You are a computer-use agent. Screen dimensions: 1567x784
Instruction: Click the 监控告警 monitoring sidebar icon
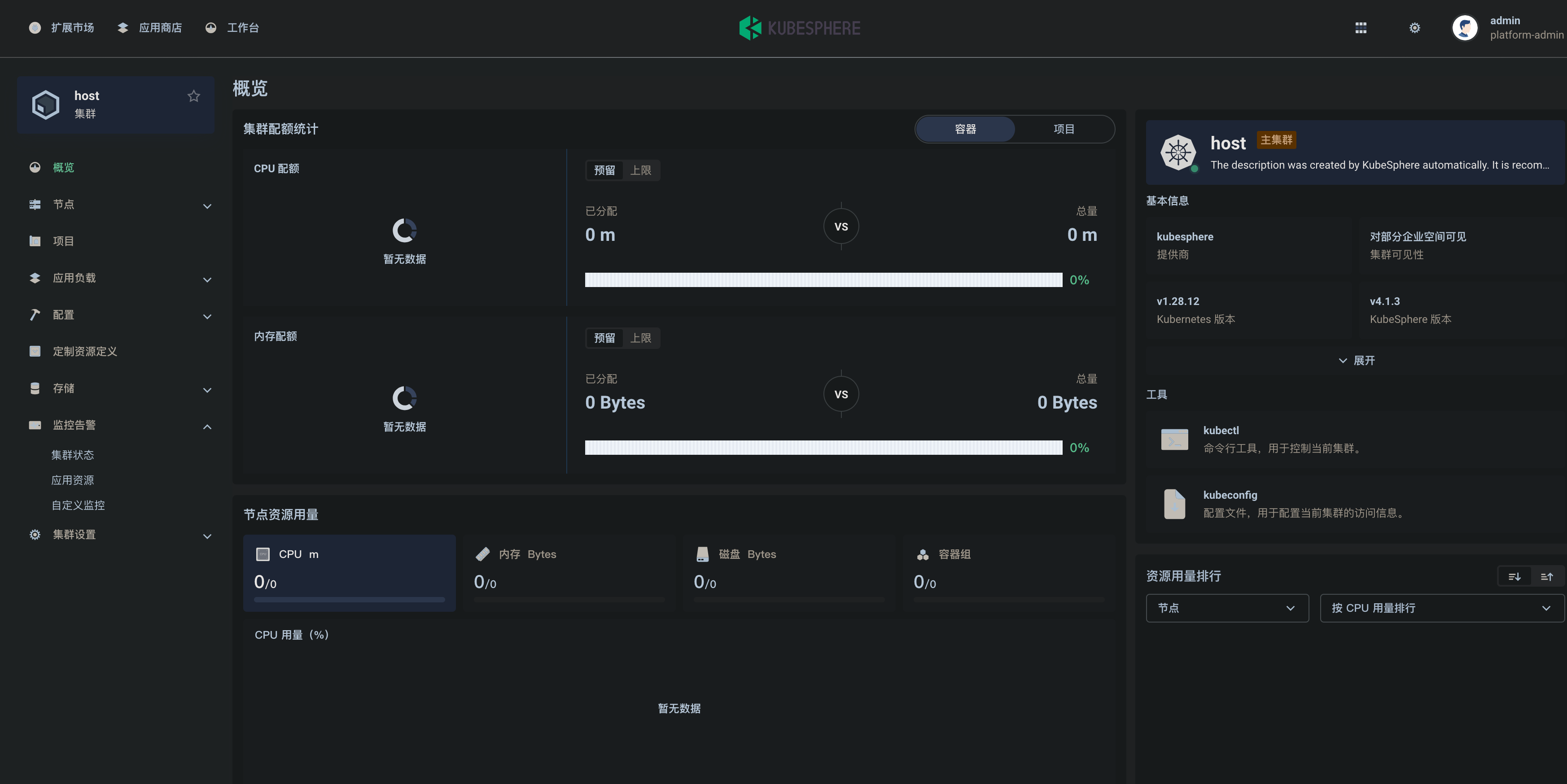pyautogui.click(x=35, y=425)
